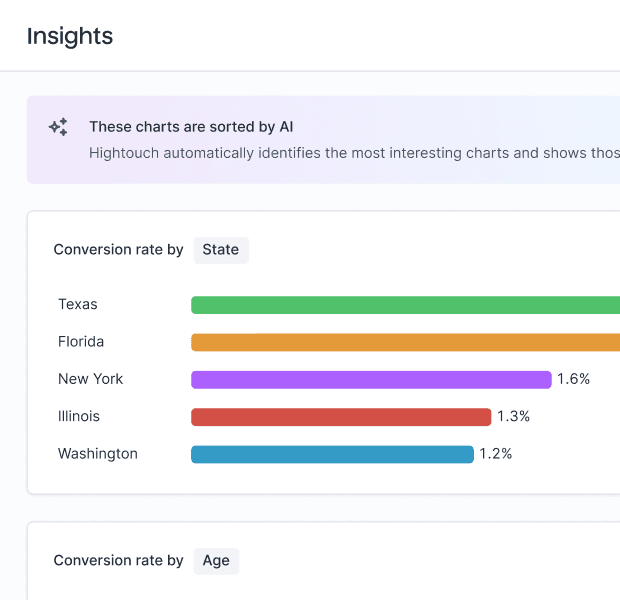This screenshot has height=600, width=620.
Task: Click the Washington row label
Action: click(98, 453)
